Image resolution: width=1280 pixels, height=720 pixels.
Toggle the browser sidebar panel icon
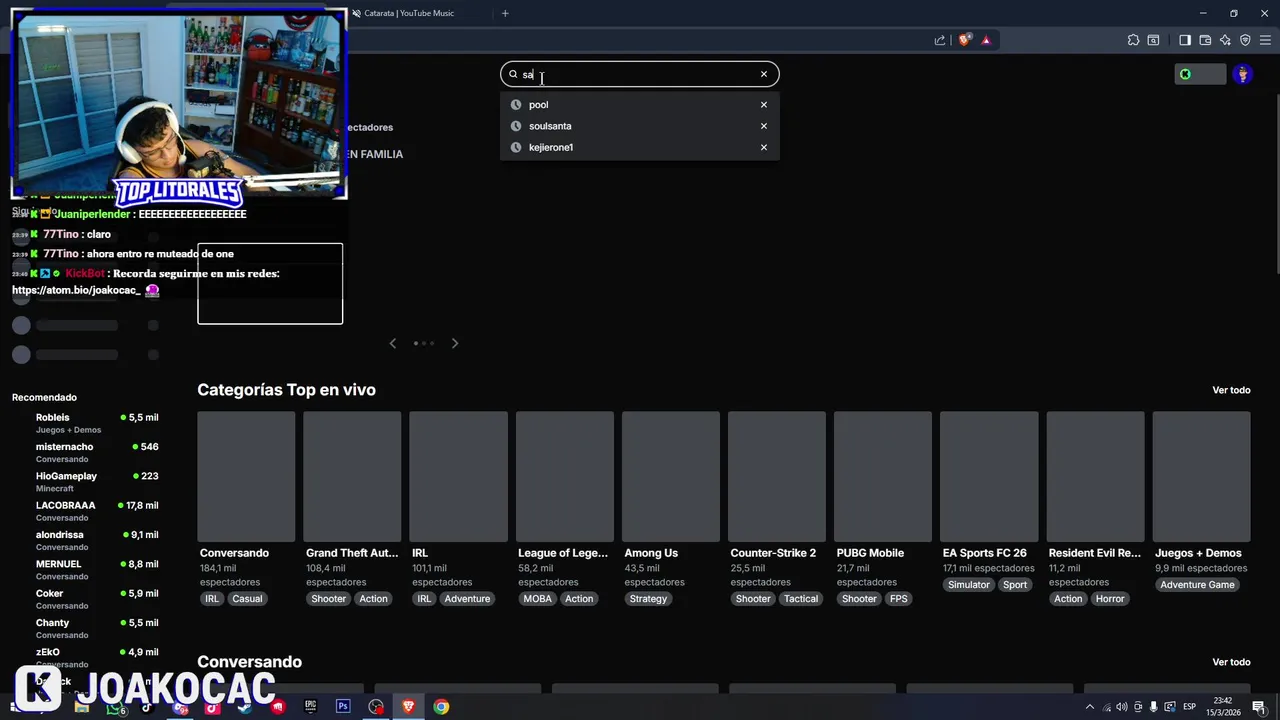point(1185,40)
